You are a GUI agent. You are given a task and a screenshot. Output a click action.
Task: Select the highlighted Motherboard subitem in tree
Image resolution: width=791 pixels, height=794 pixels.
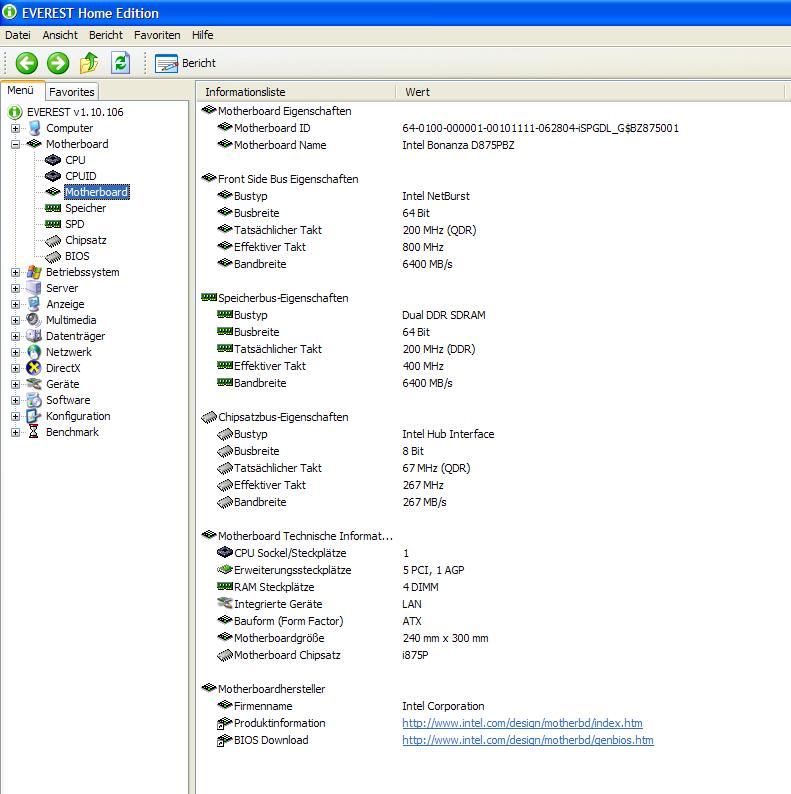point(97,192)
